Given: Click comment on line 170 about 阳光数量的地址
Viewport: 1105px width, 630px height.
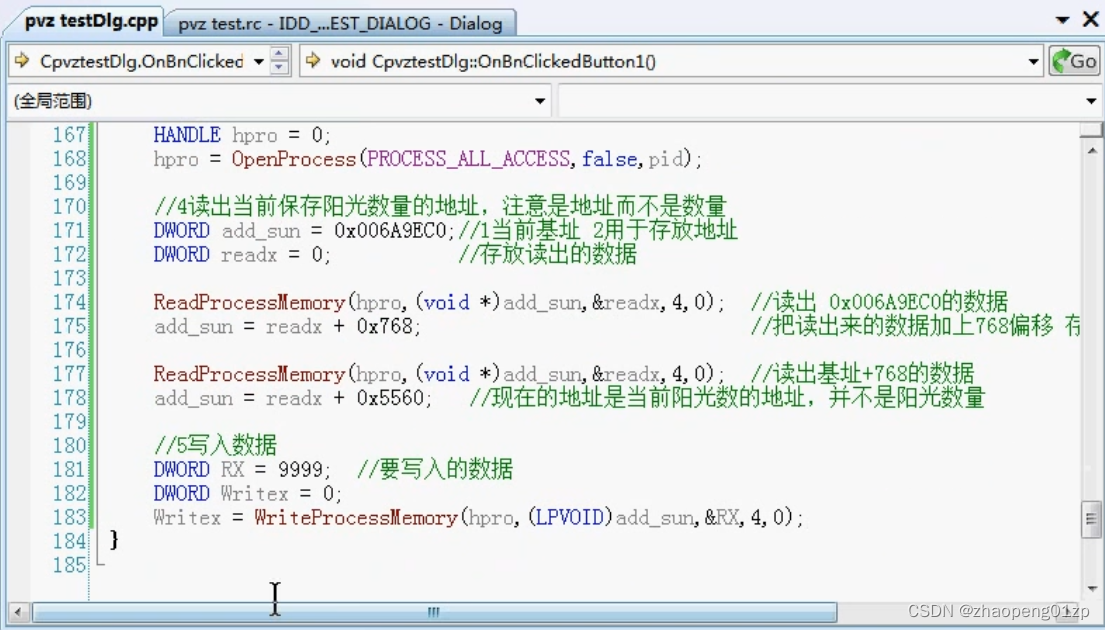Looking at the screenshot, I should click(440, 206).
